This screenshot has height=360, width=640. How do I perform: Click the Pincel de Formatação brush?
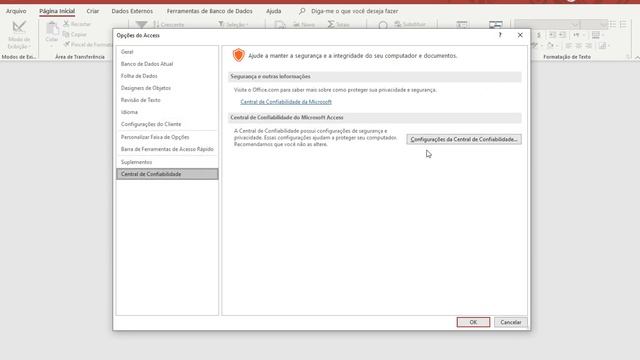click(x=67, y=44)
